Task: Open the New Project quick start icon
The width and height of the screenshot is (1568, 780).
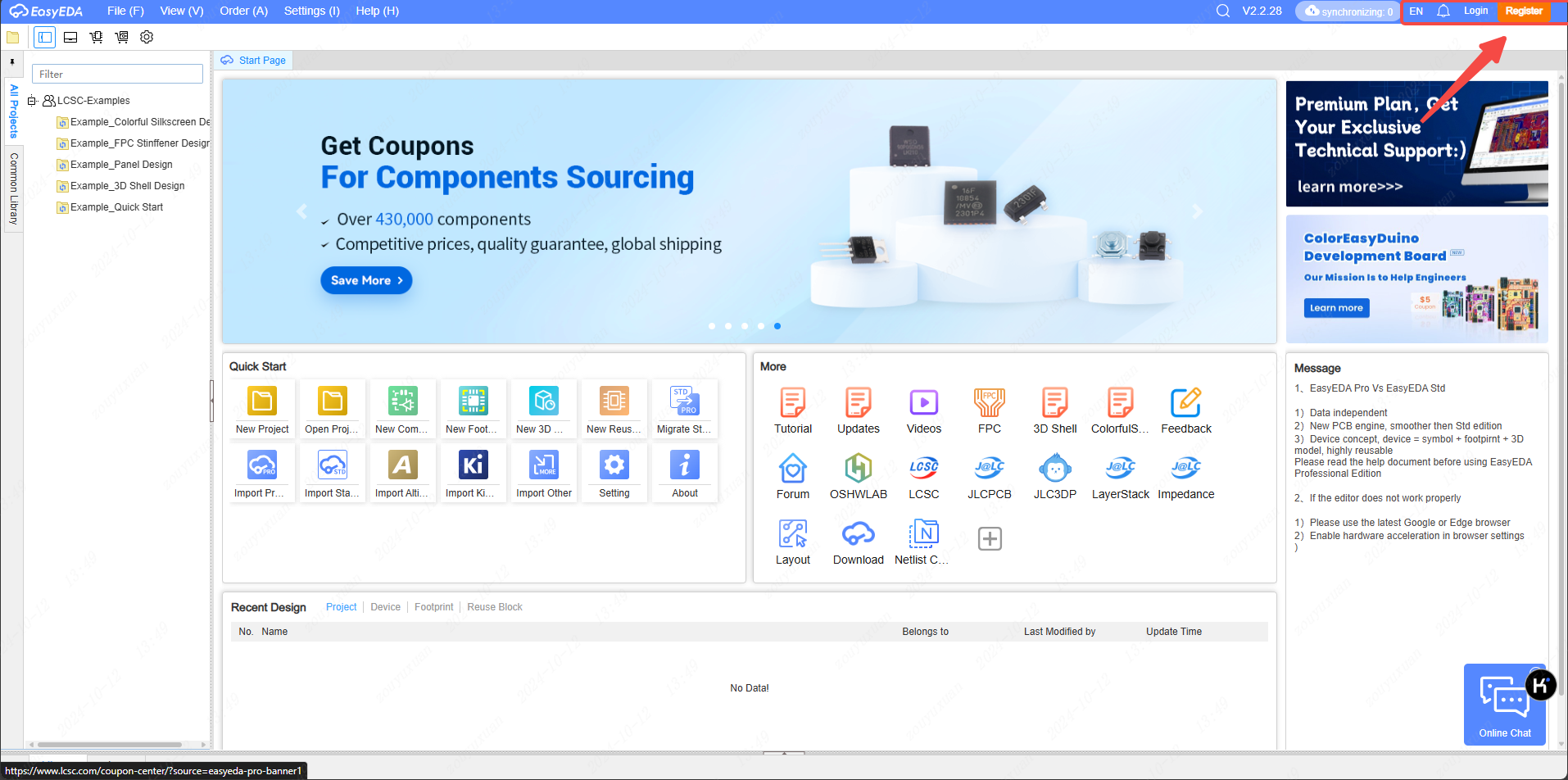Action: coord(262,409)
